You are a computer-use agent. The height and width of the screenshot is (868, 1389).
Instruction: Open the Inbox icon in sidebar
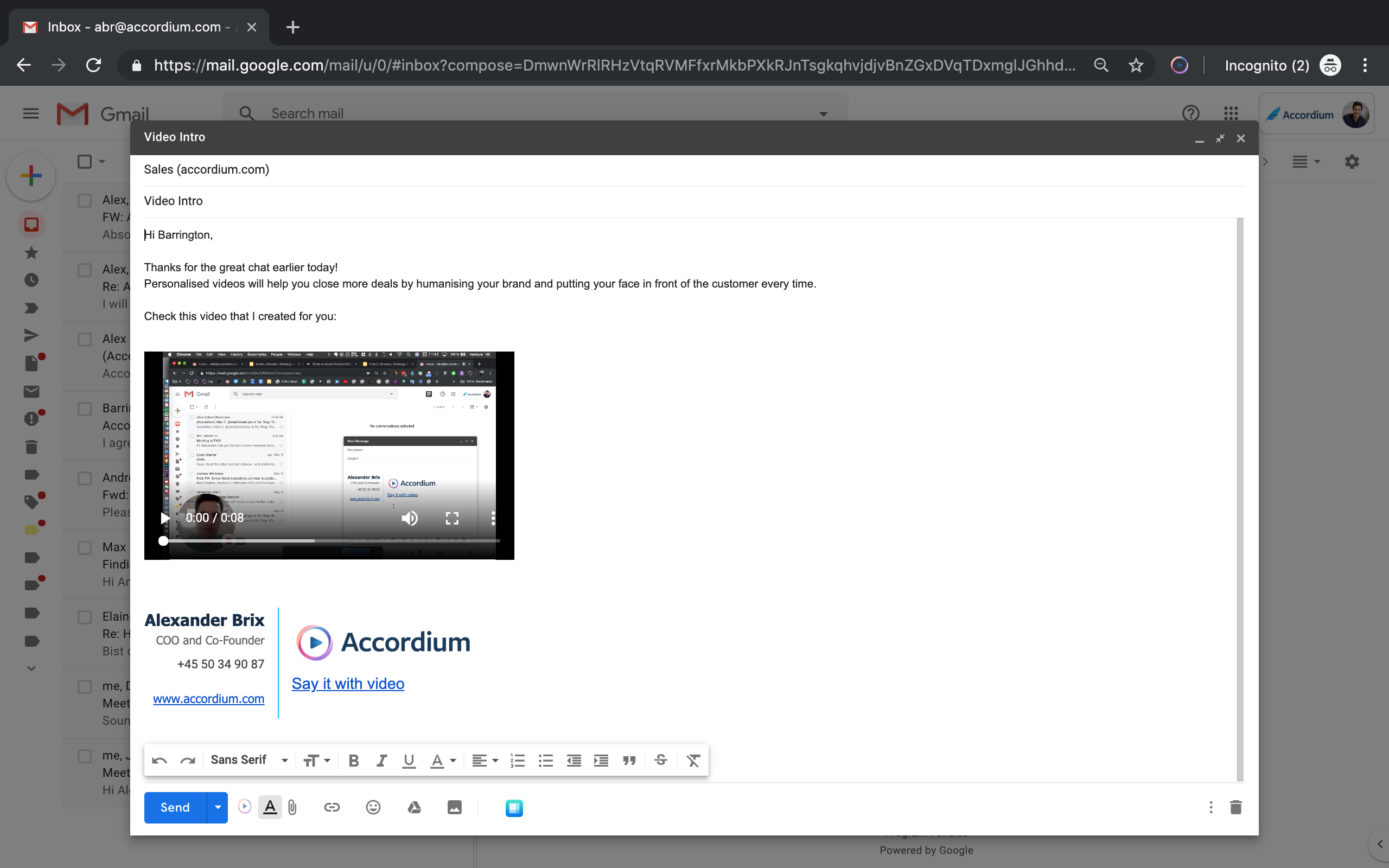point(31,225)
